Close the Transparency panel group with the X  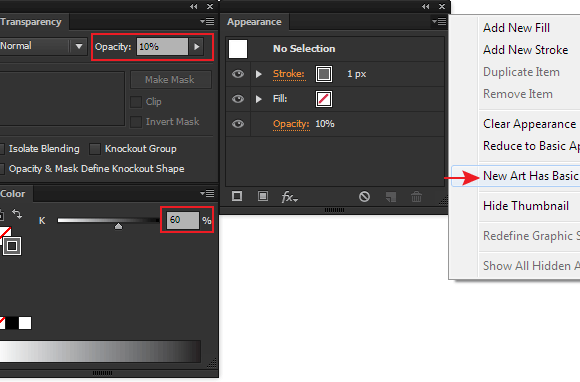[x=210, y=6]
